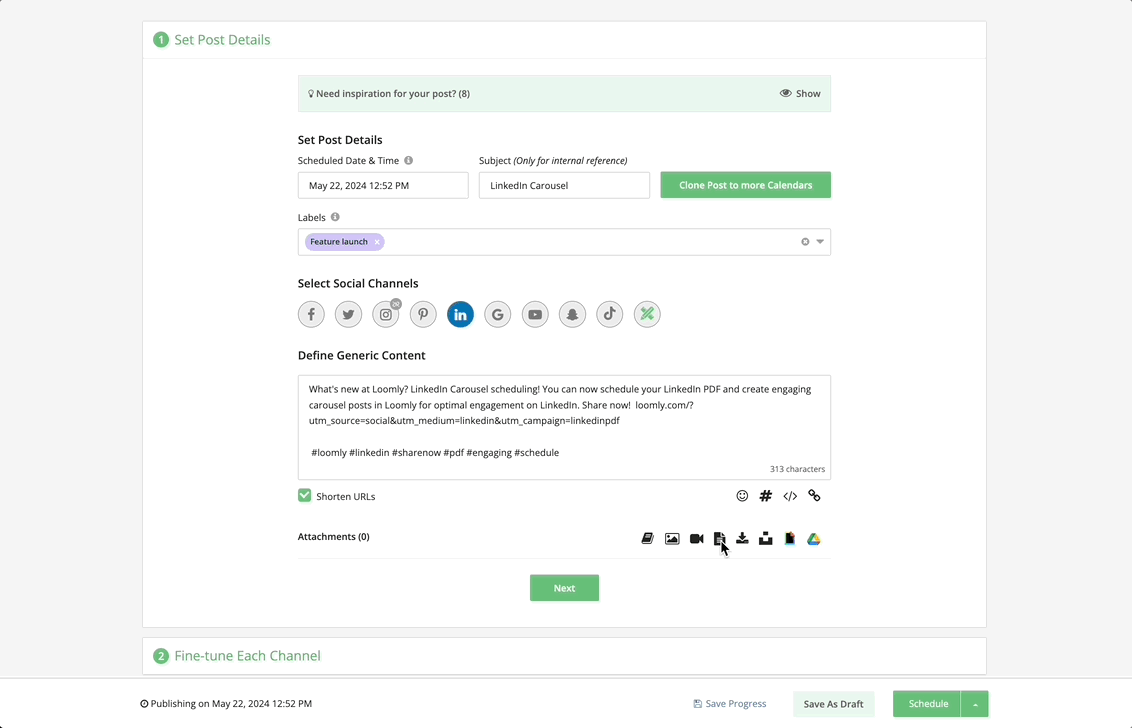Show post inspiration ideas
Viewport: 1132px width, 728px height.
pos(800,94)
